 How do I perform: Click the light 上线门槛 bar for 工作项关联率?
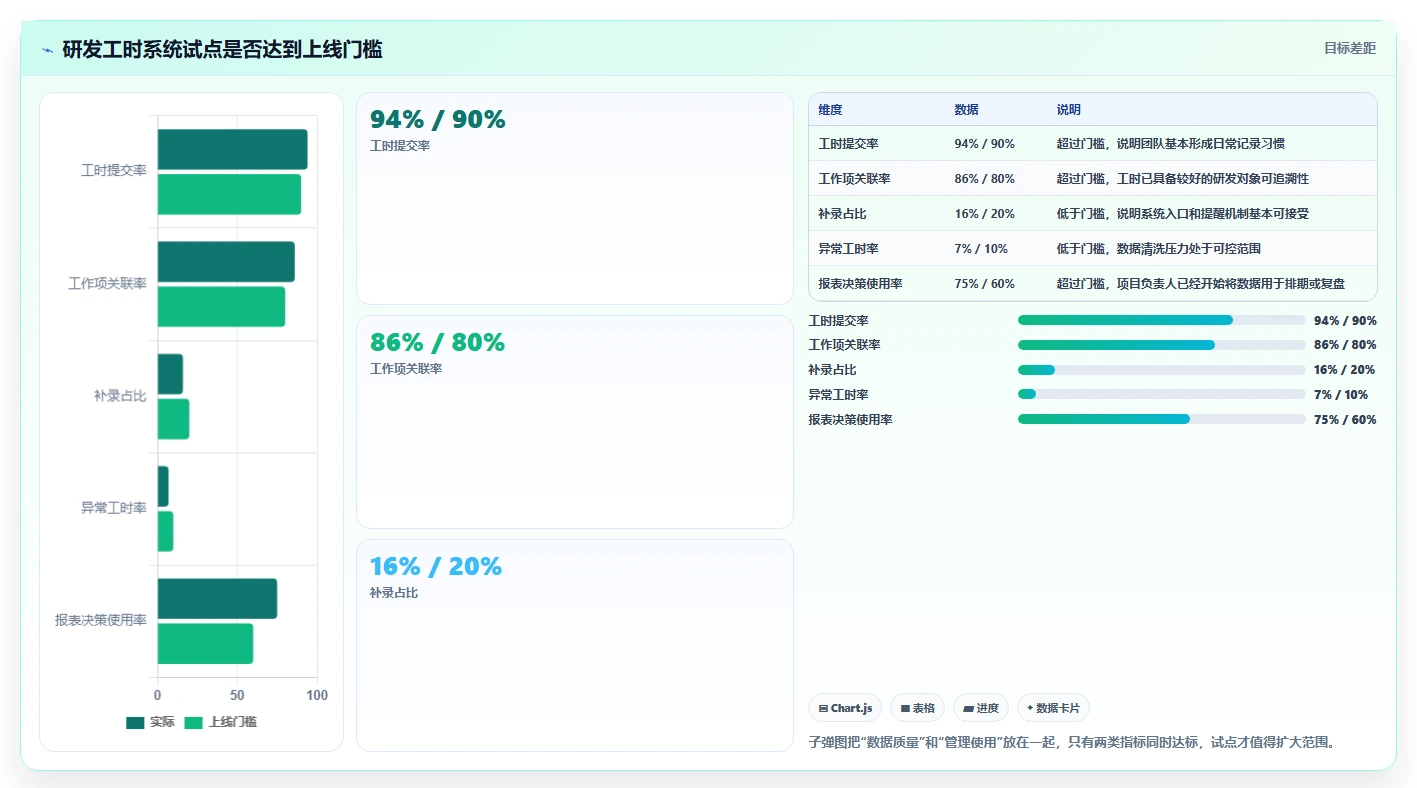221,306
